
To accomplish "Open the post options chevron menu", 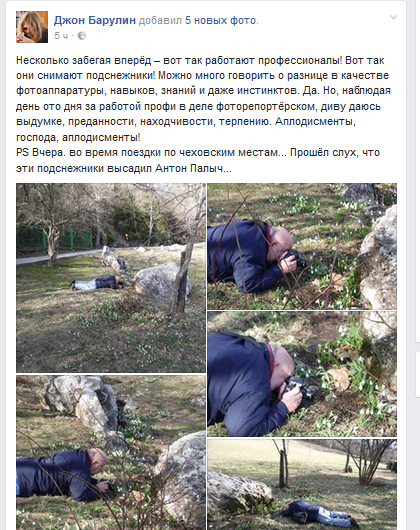I will [x=393, y=17].
